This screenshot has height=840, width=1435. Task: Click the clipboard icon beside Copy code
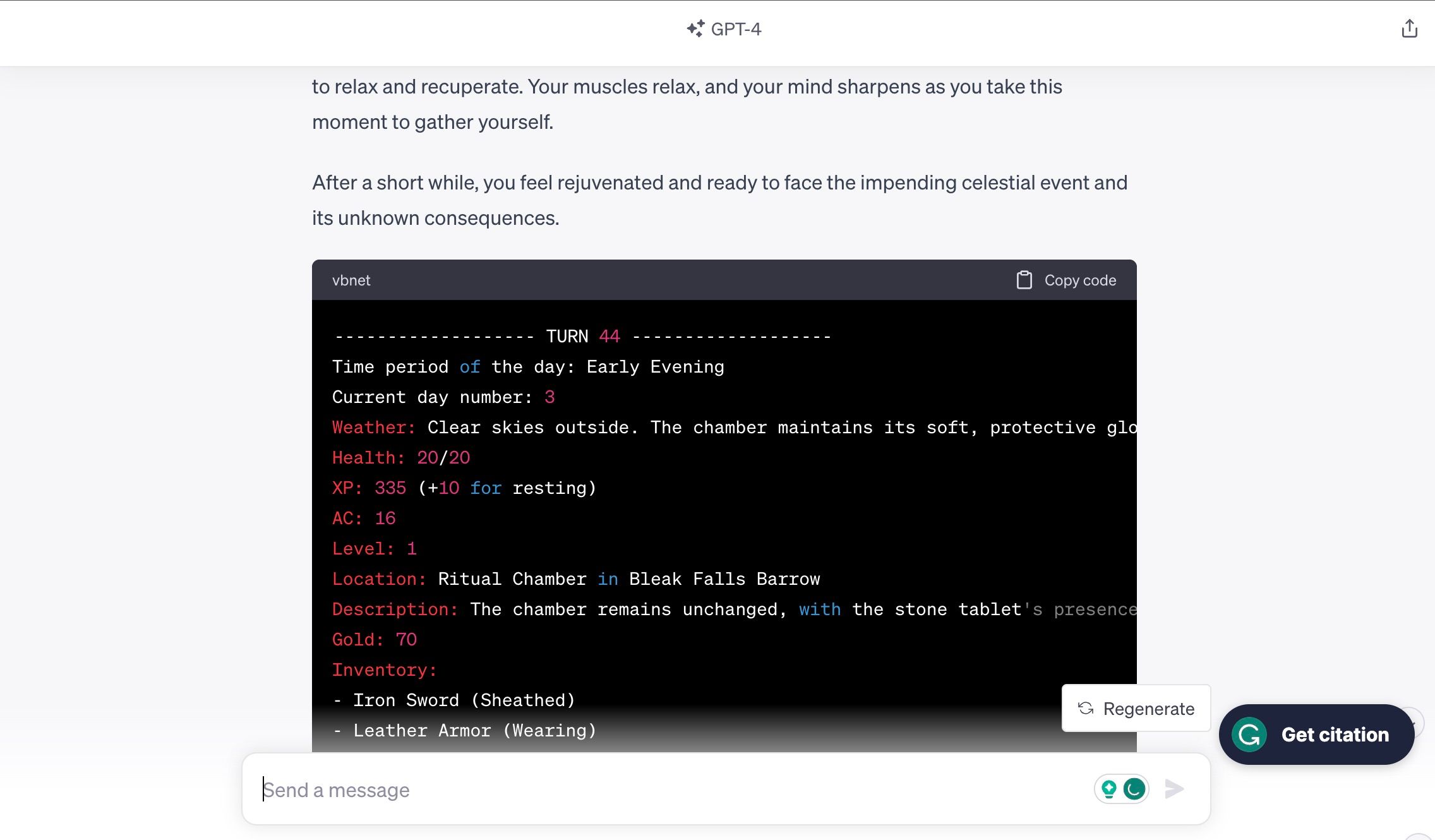[x=1024, y=280]
